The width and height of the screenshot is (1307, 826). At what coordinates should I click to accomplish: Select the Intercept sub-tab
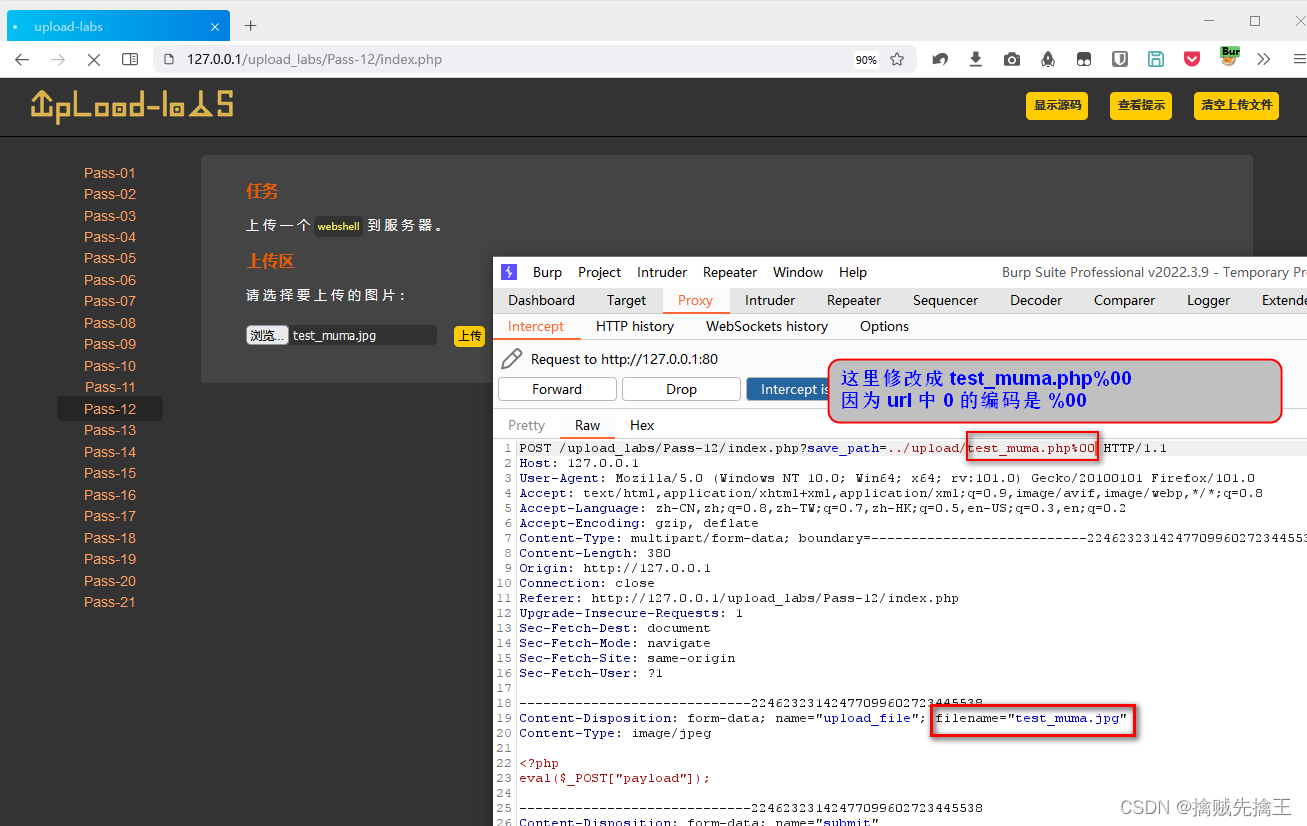pos(536,326)
